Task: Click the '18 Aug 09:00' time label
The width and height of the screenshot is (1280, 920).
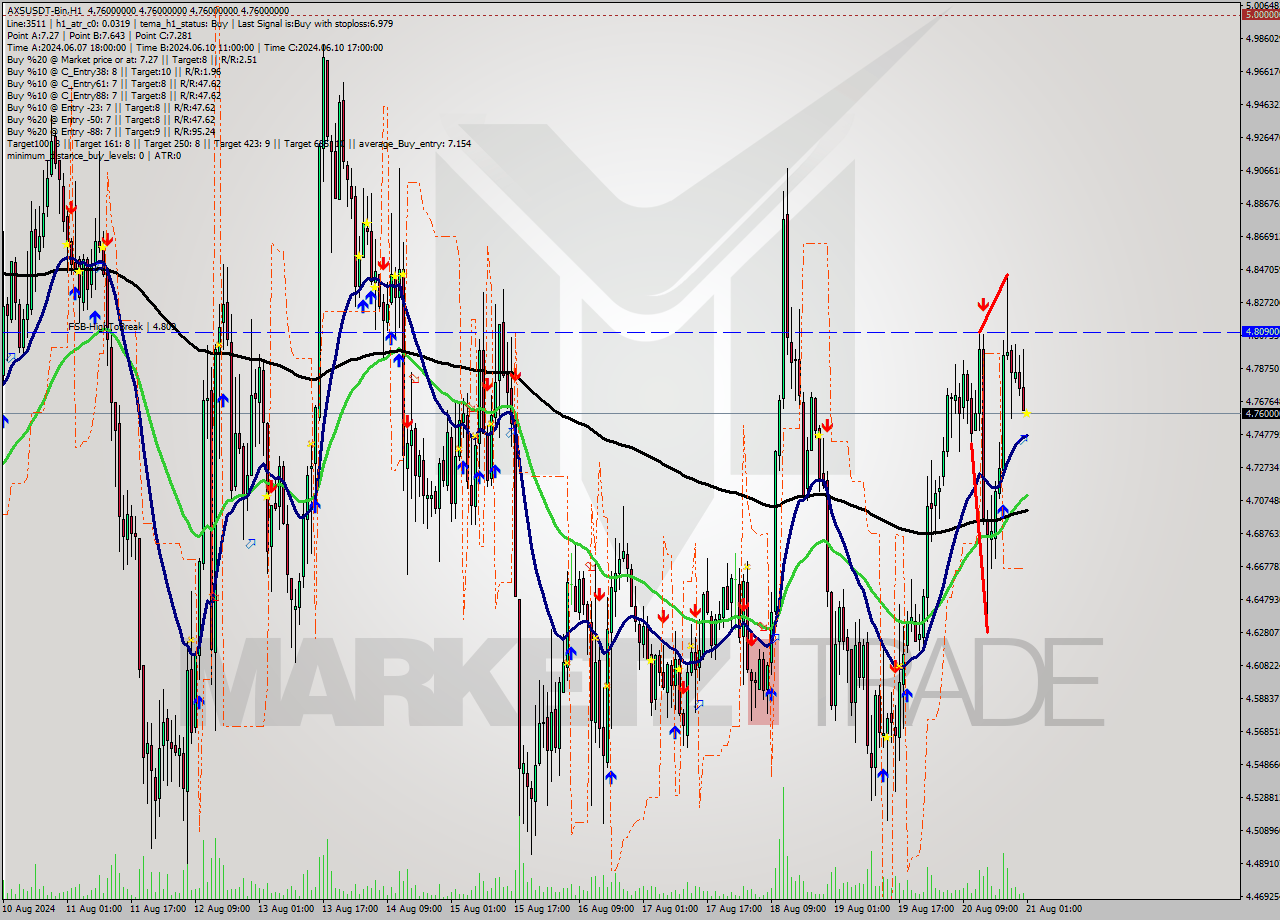Action: click(x=798, y=909)
